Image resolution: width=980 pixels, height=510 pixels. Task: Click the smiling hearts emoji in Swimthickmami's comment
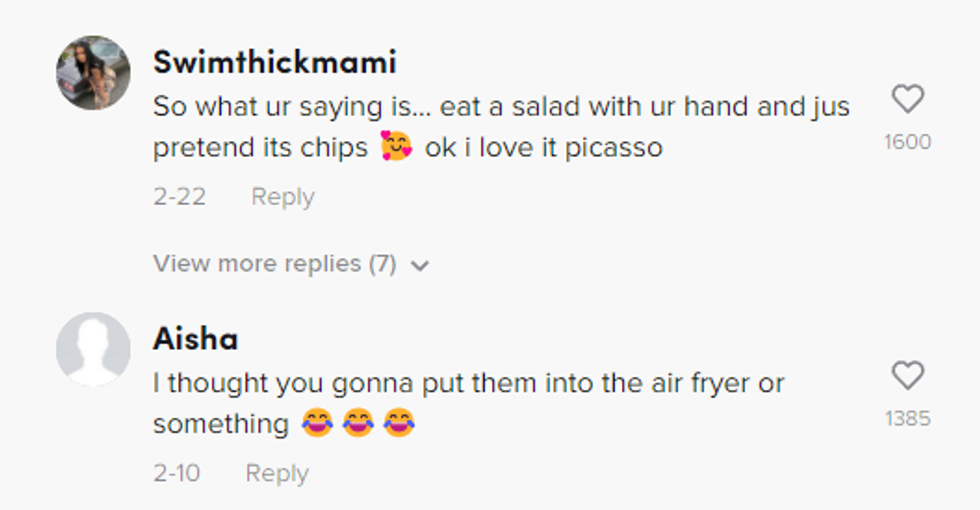click(397, 148)
